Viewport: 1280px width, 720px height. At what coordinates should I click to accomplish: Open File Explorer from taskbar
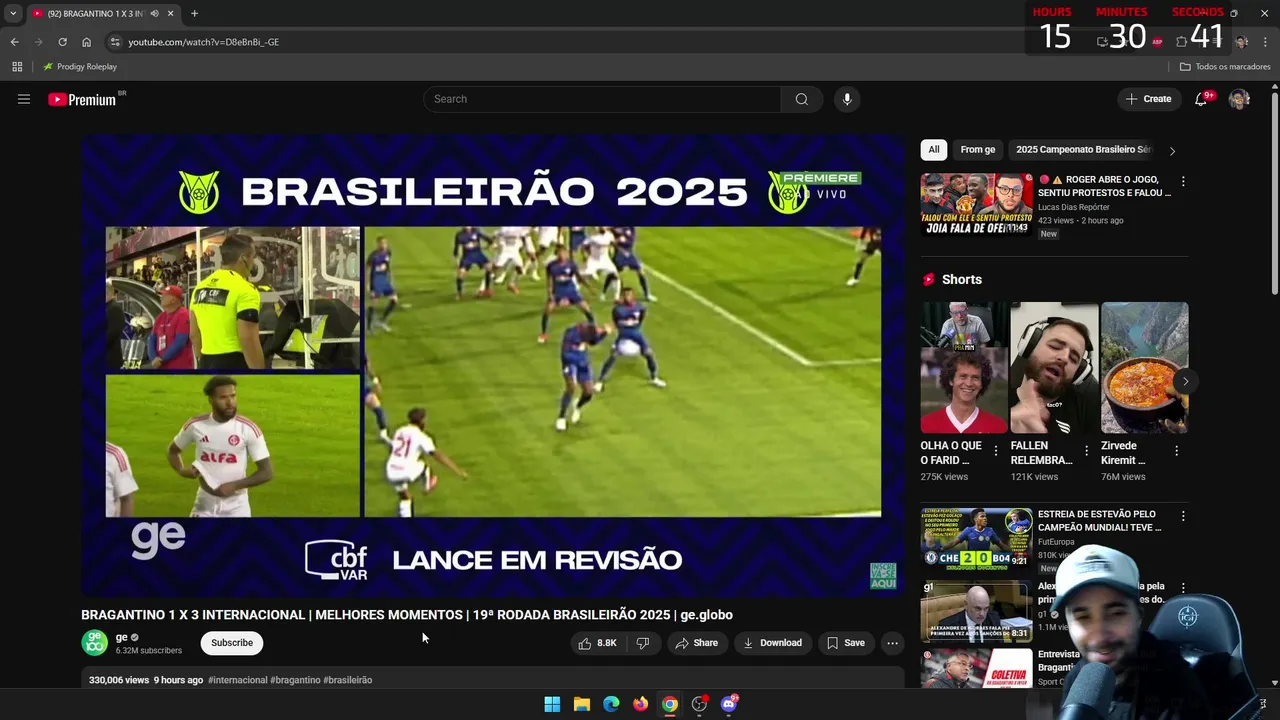pyautogui.click(x=581, y=704)
